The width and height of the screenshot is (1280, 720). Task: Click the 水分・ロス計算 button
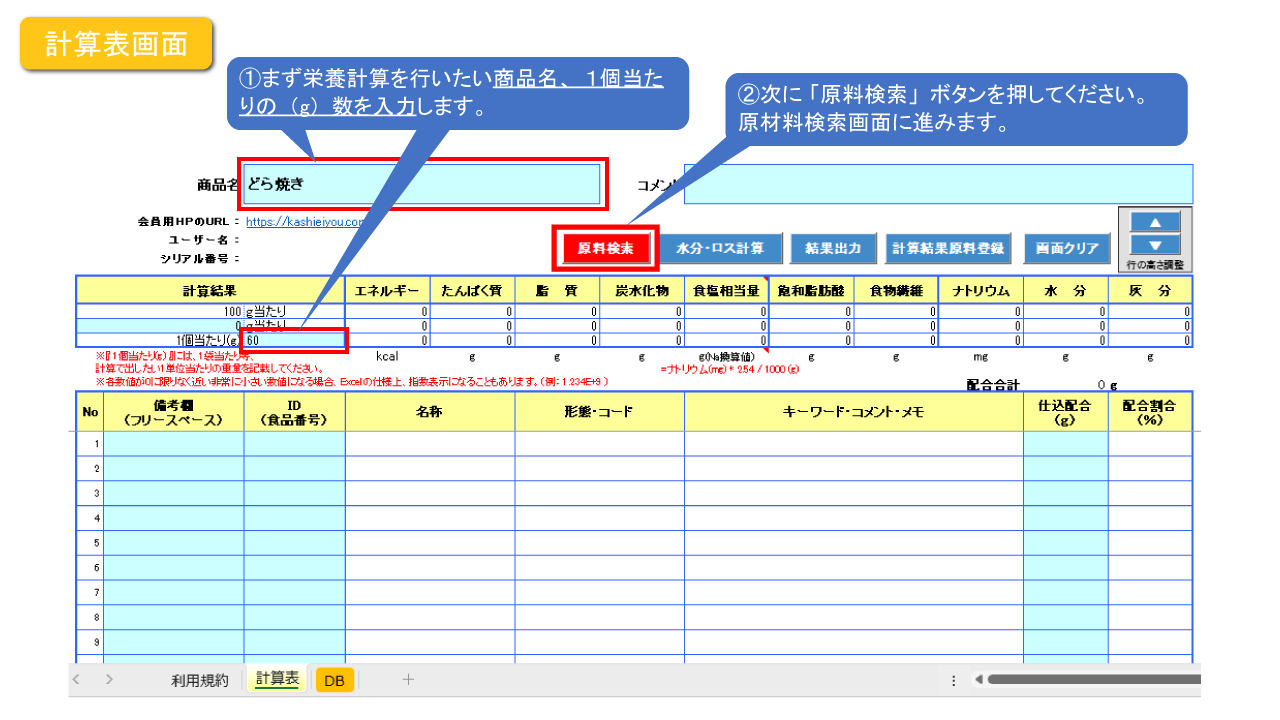coord(720,248)
